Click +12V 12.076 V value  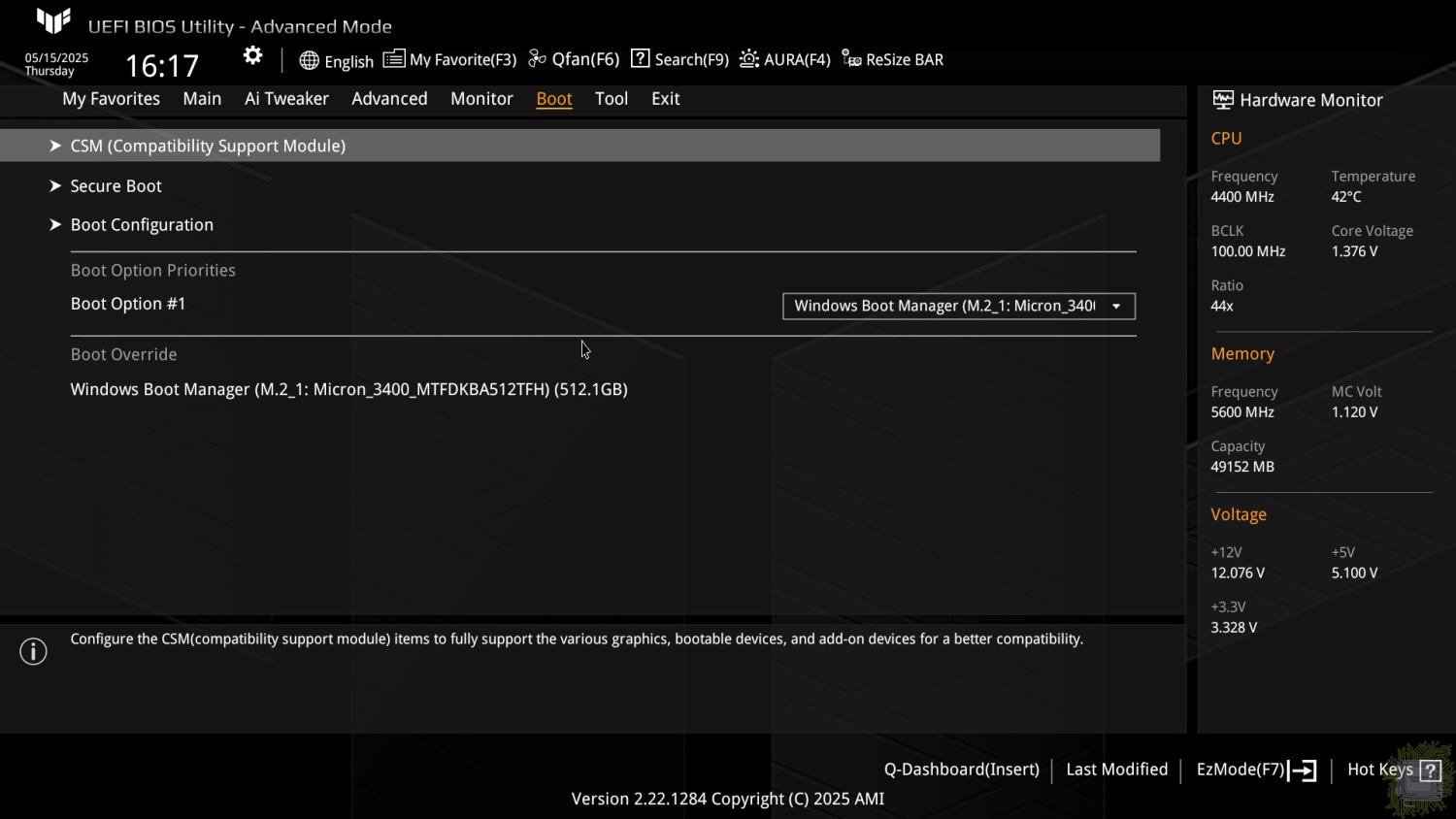pyautogui.click(x=1238, y=573)
